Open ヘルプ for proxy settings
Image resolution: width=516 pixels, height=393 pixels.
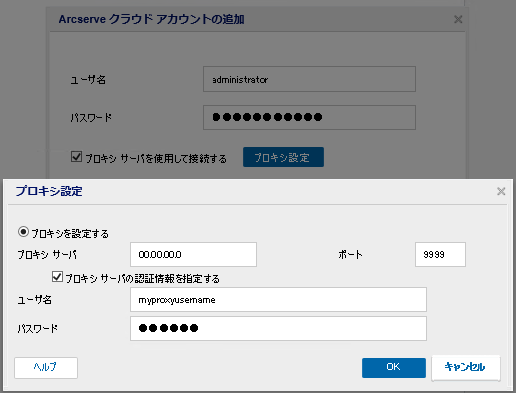(x=46, y=368)
